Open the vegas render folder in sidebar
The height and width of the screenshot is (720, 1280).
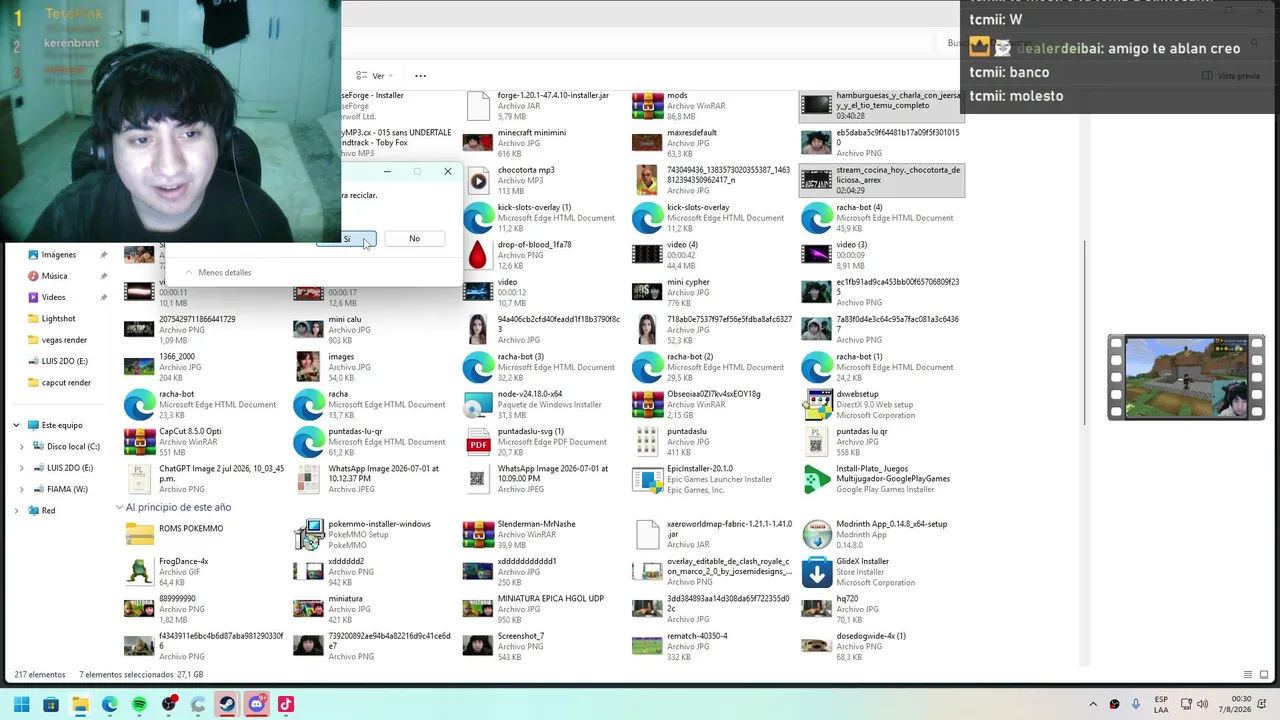(x=64, y=340)
